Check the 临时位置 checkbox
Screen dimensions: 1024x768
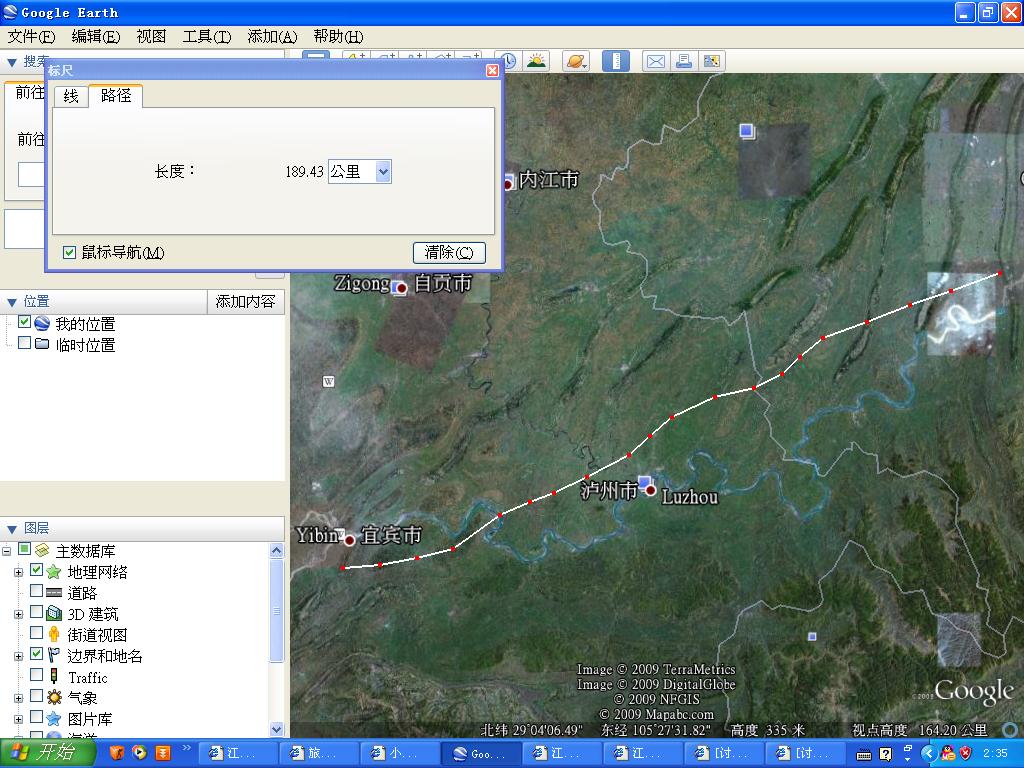pos(24,343)
